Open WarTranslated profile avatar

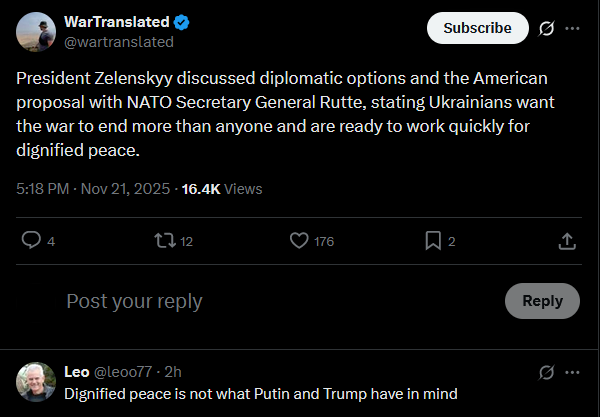(35, 32)
